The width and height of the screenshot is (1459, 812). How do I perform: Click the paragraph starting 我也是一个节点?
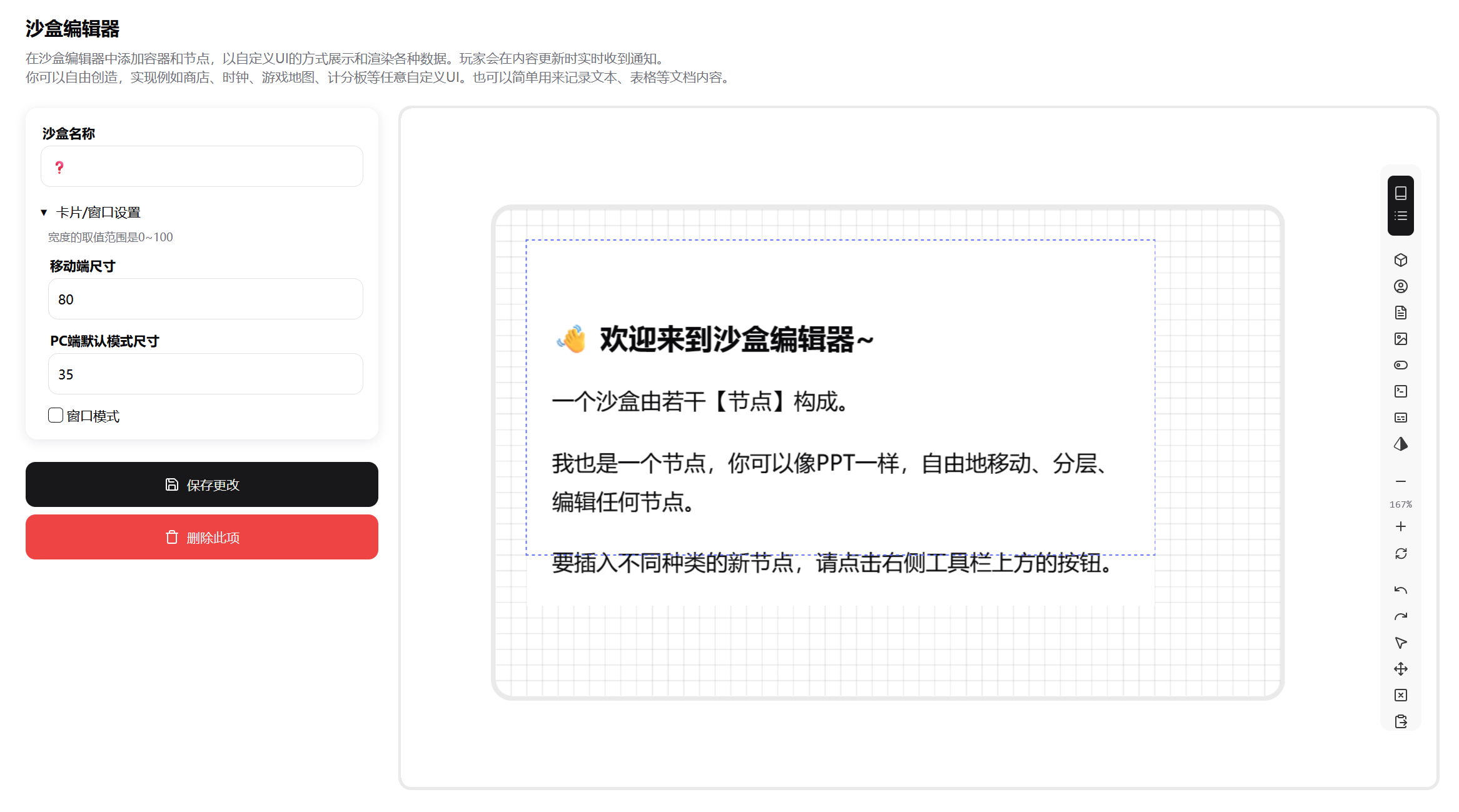tap(830, 483)
